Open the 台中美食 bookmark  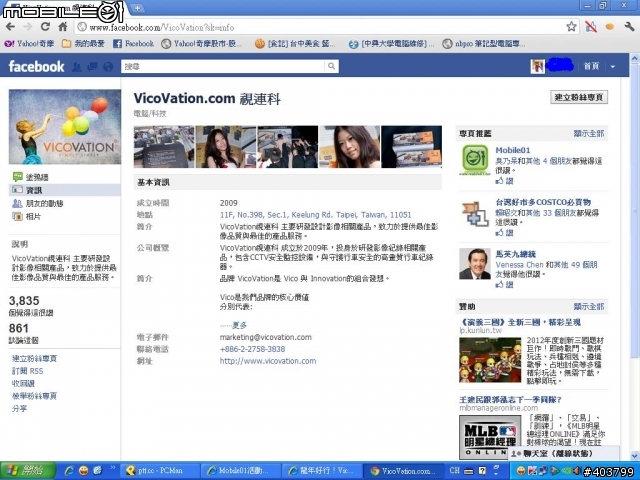pyautogui.click(x=295, y=43)
